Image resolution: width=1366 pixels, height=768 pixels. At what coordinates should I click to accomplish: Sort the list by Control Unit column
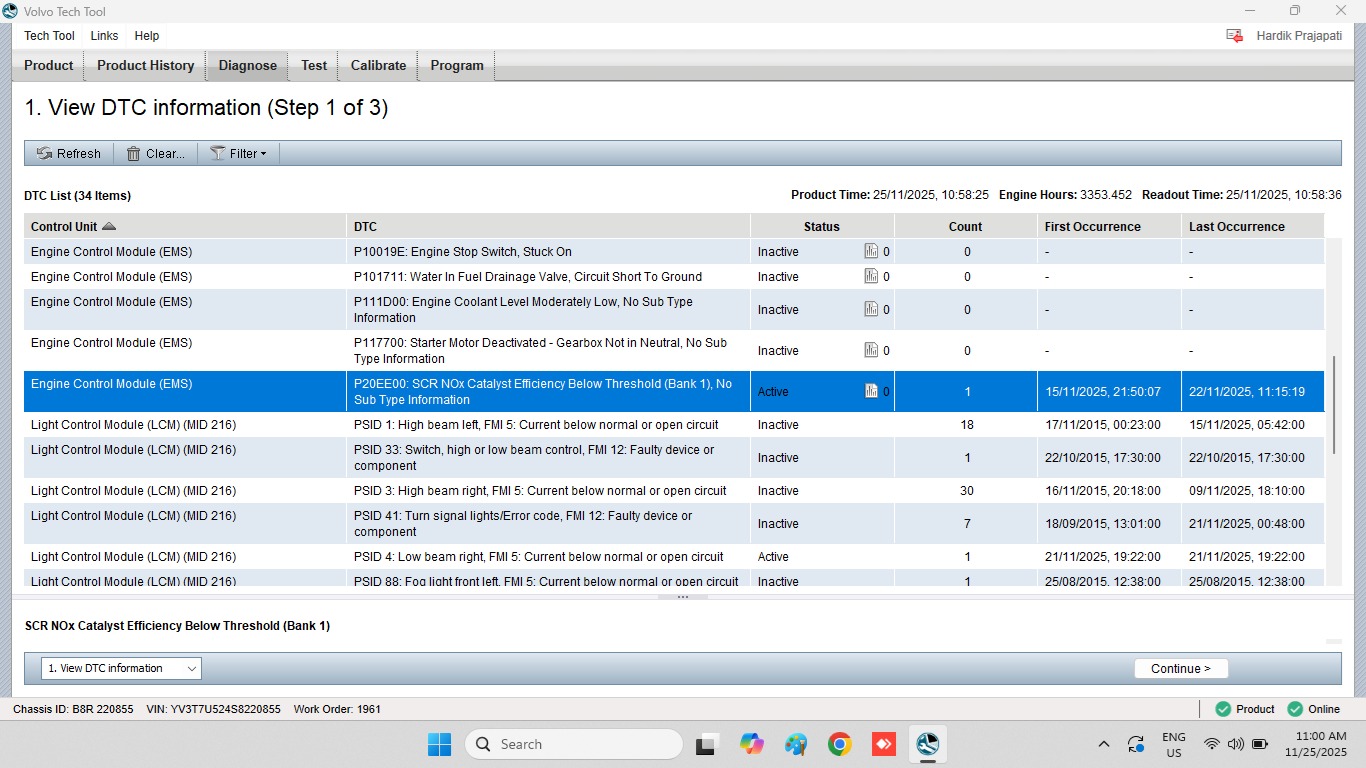click(x=186, y=227)
